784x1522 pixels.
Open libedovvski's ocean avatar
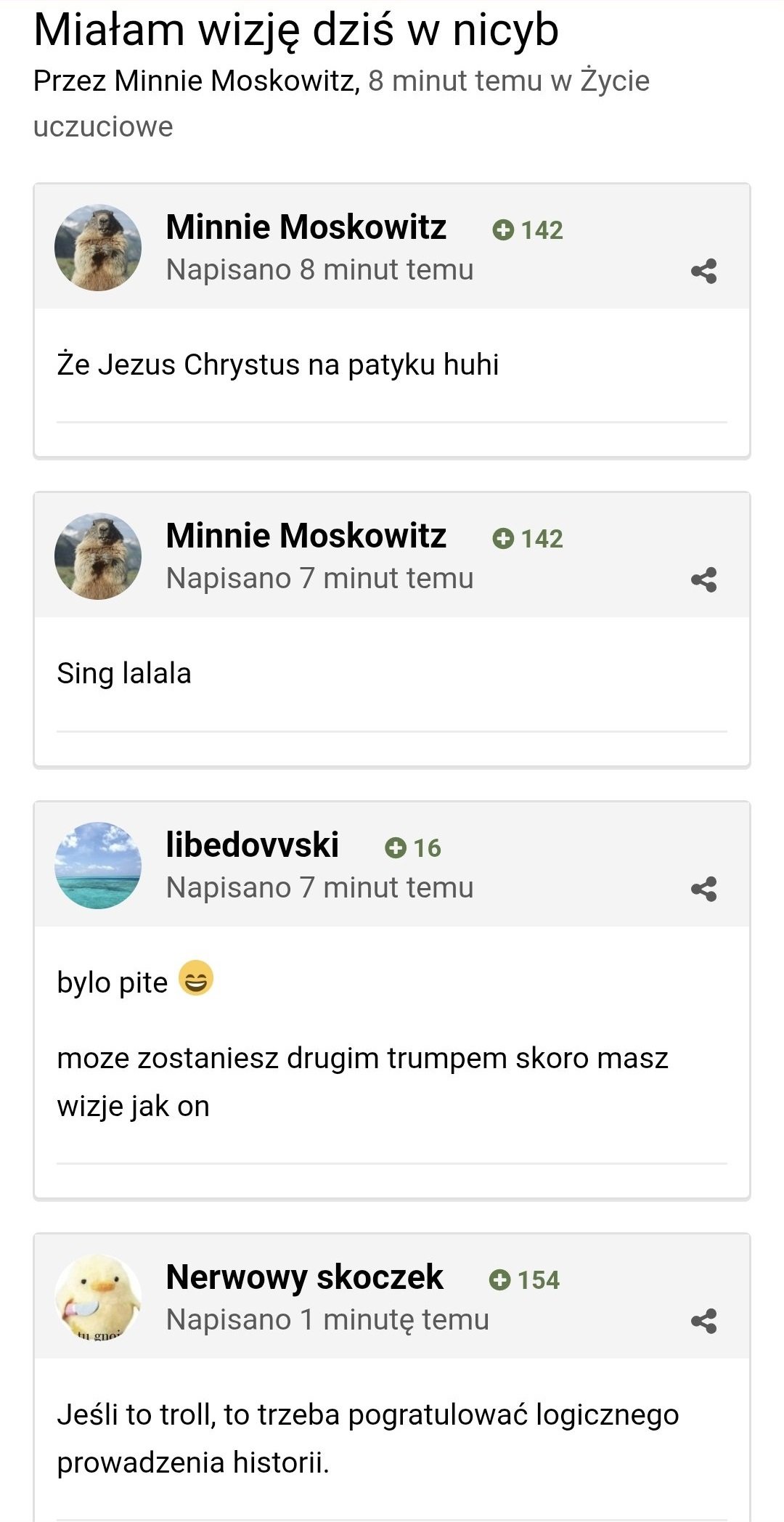click(98, 866)
